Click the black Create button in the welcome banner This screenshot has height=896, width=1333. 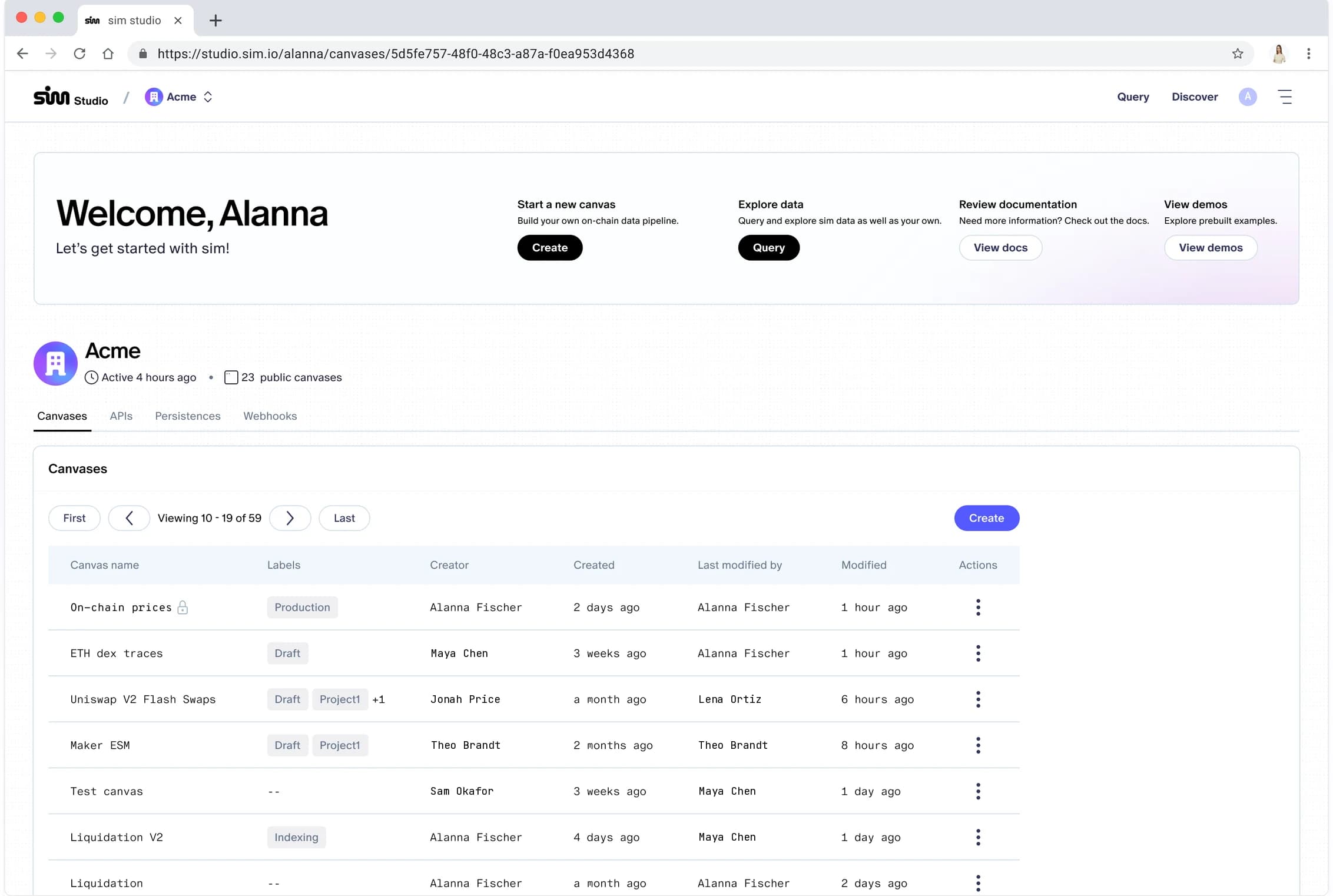point(549,247)
